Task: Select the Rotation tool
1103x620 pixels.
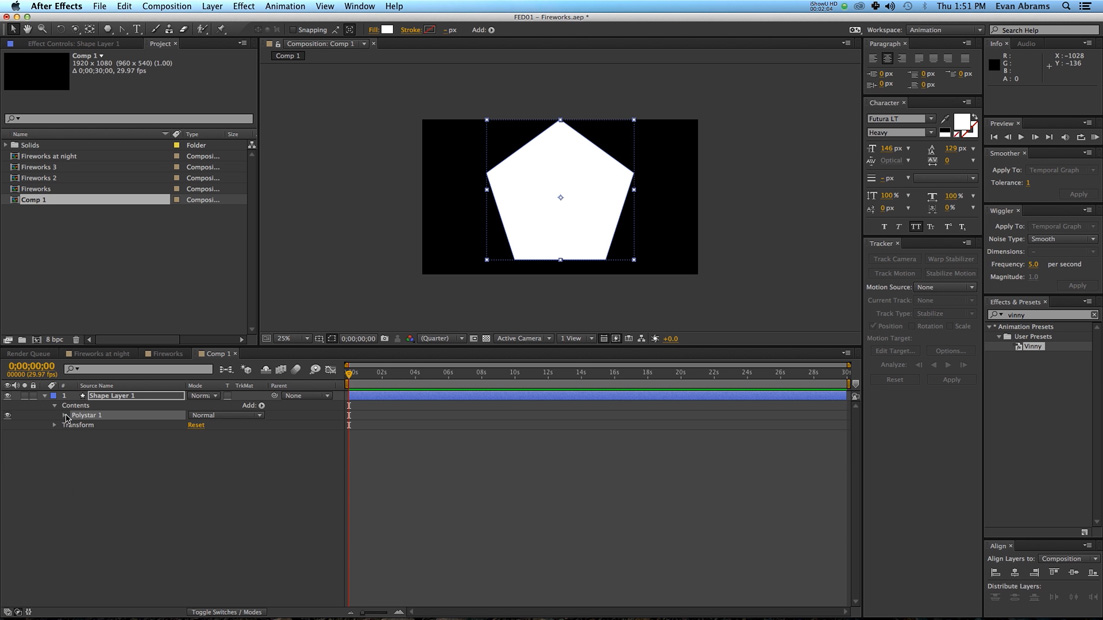Action: (60, 30)
